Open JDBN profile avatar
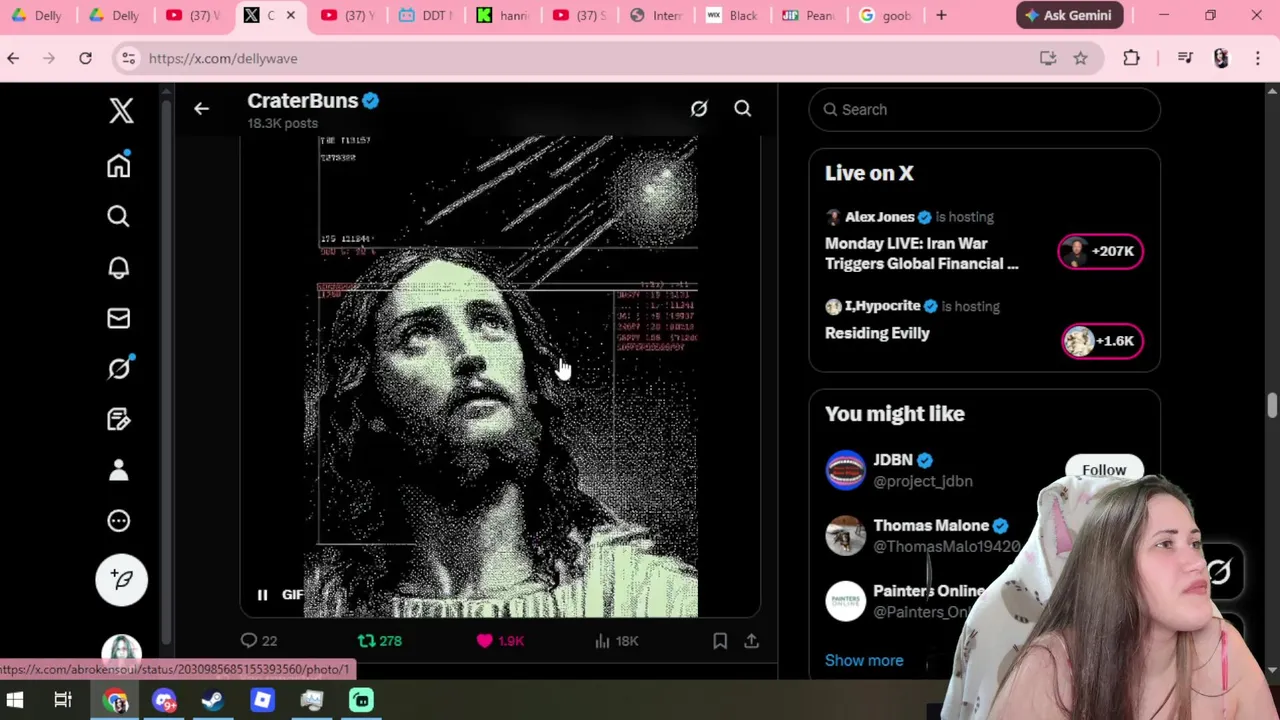1280x720 pixels. (845, 470)
